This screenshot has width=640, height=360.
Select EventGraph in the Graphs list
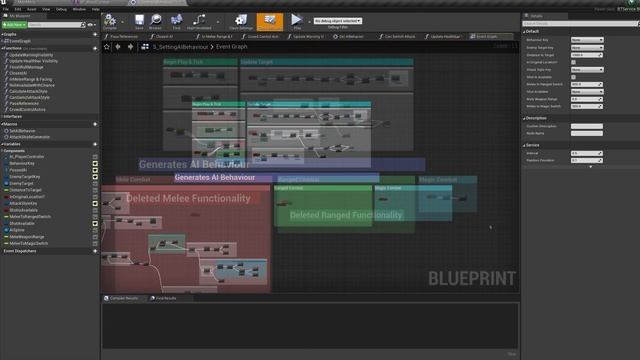click(x=20, y=41)
